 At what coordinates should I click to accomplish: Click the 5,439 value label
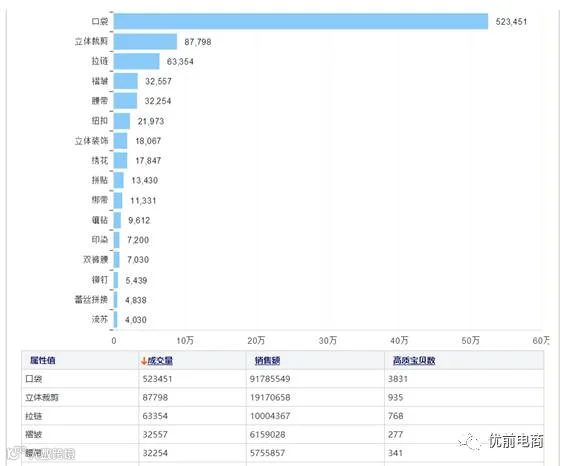point(136,281)
